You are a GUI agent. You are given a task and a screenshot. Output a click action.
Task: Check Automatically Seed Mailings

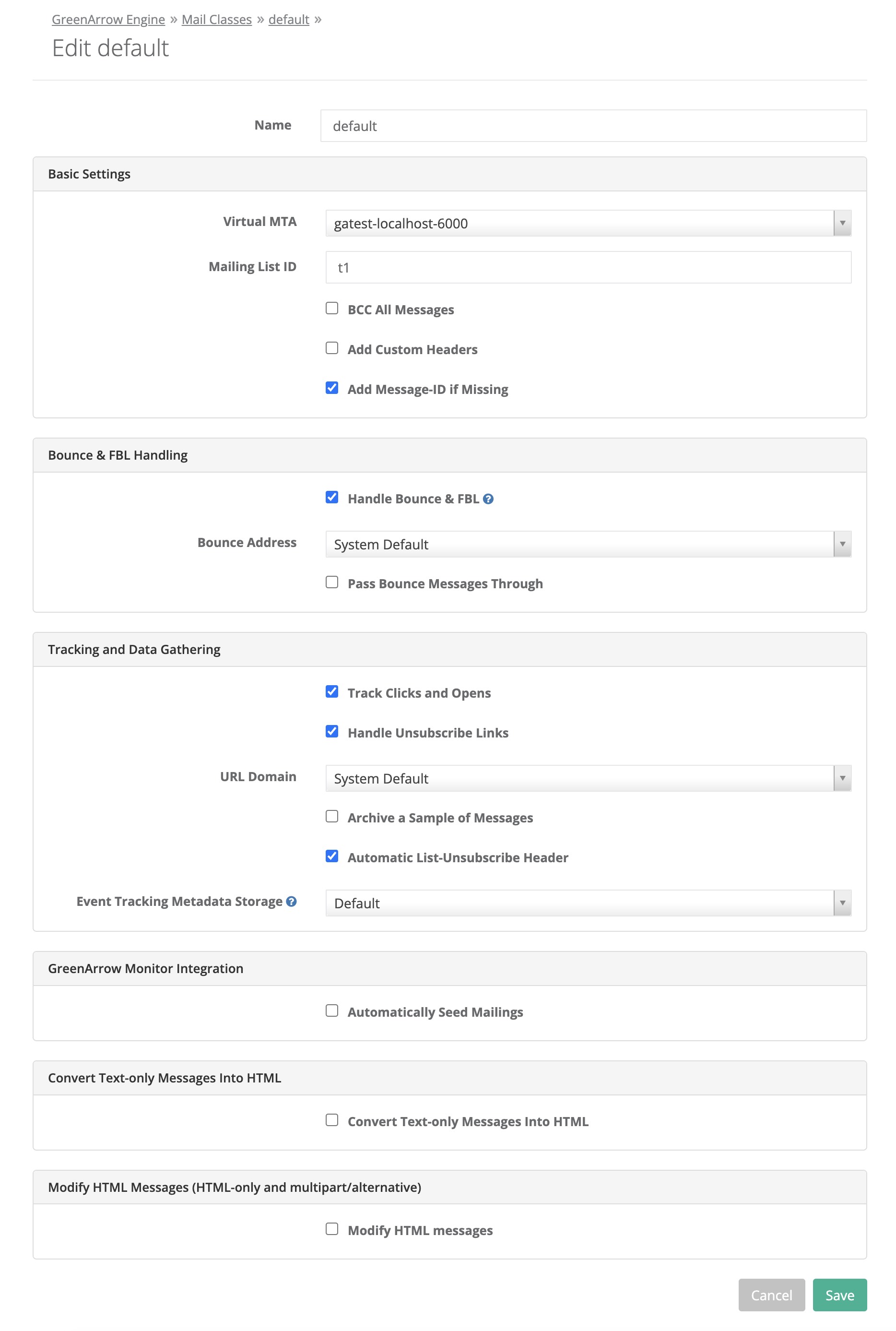coord(332,1010)
